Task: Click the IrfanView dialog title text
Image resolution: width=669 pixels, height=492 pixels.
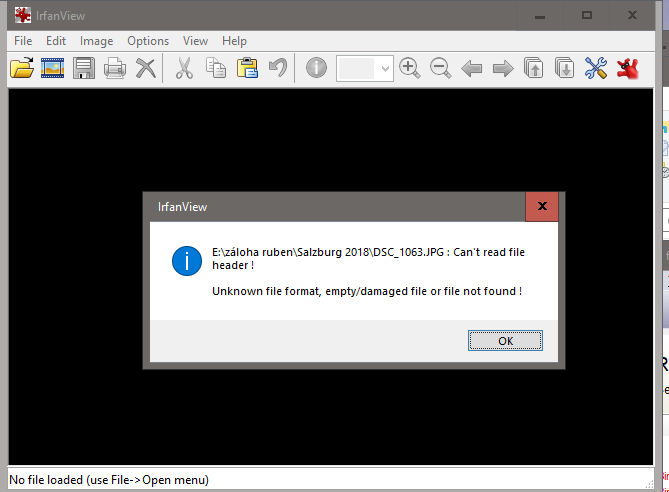Action: pos(182,207)
